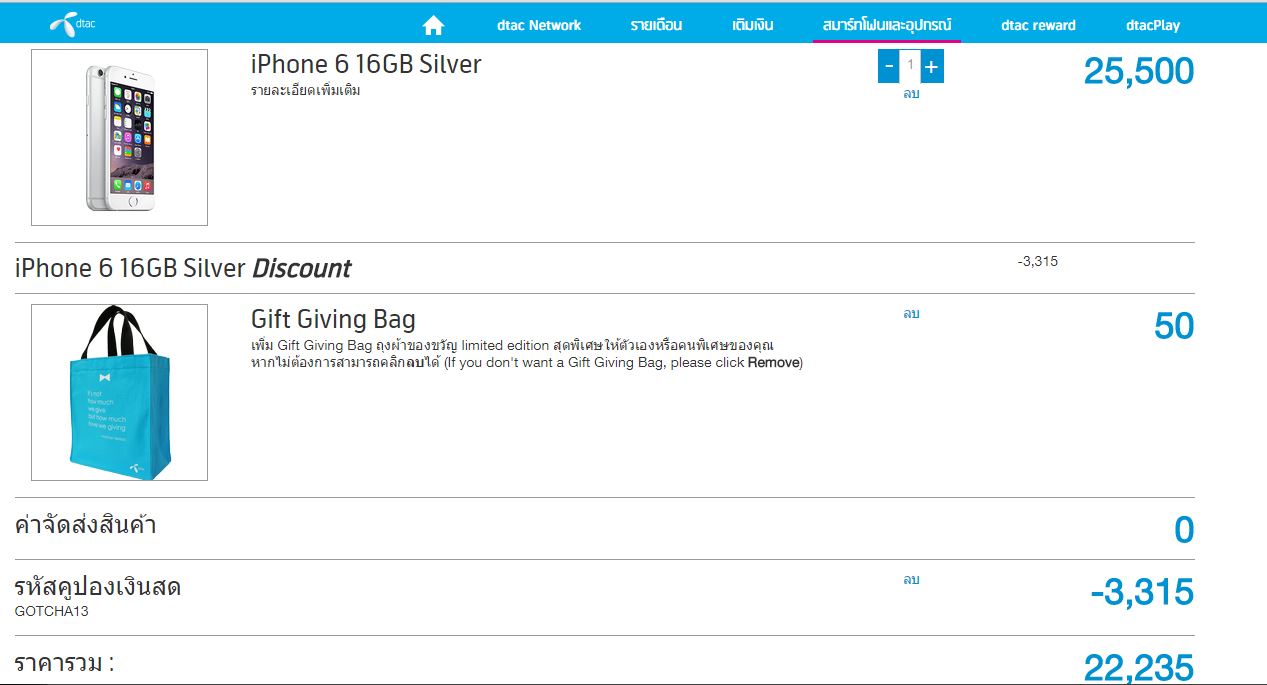
Task: Click the word Remove in gift bag description
Action: 773,363
